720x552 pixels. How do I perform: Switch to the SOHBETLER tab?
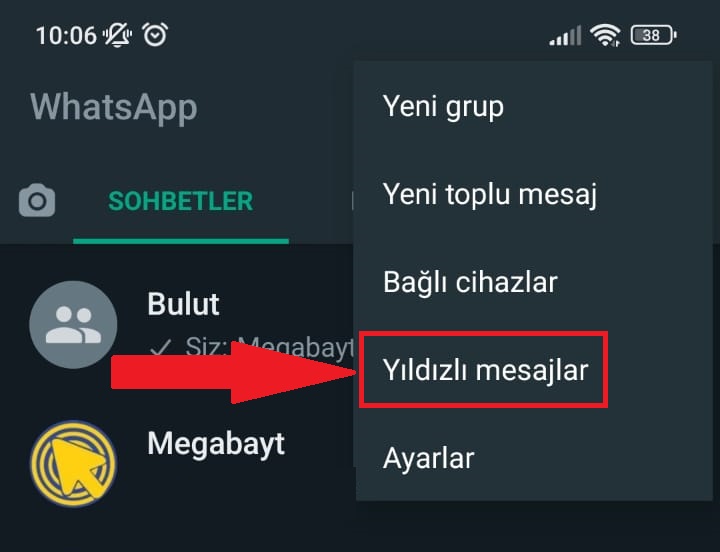[x=180, y=201]
